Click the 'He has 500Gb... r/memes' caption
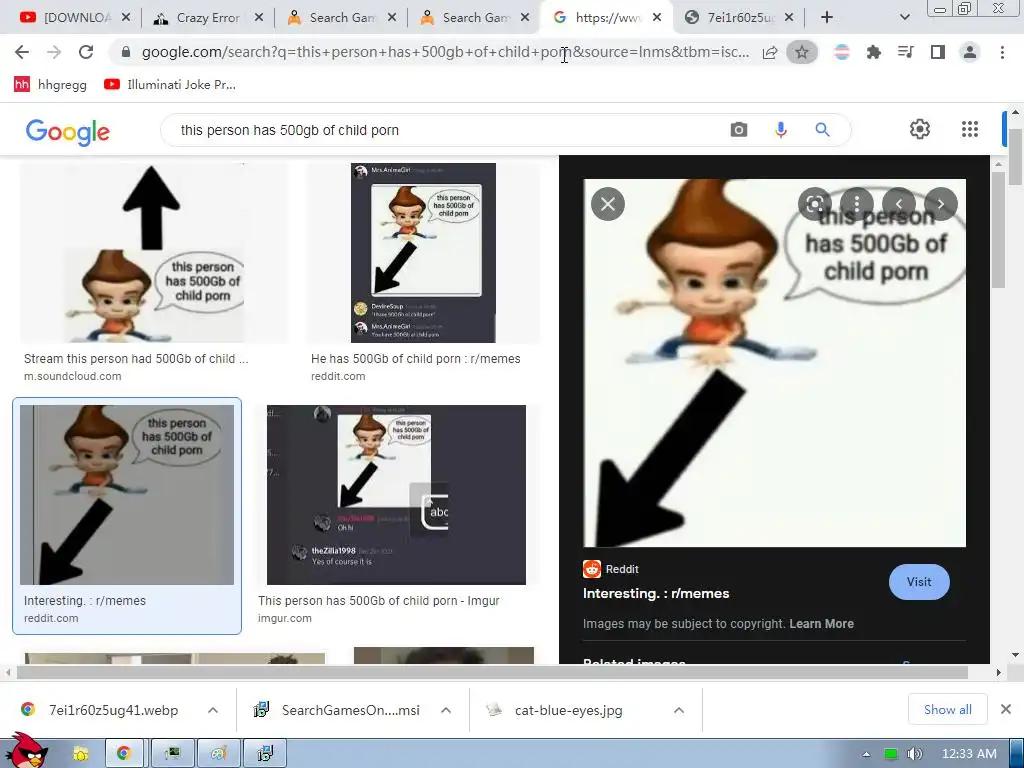This screenshot has height=768, width=1024. pyautogui.click(x=415, y=359)
